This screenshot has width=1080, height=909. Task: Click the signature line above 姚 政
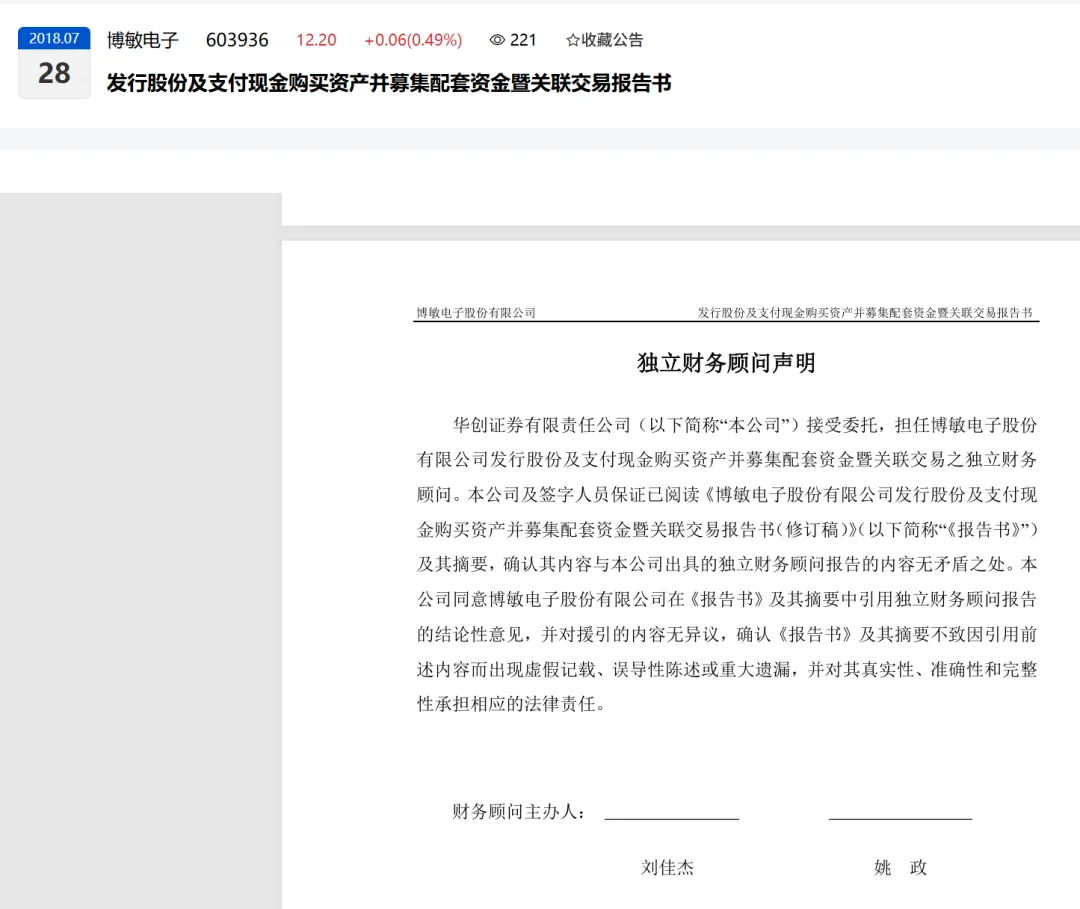[x=900, y=819]
